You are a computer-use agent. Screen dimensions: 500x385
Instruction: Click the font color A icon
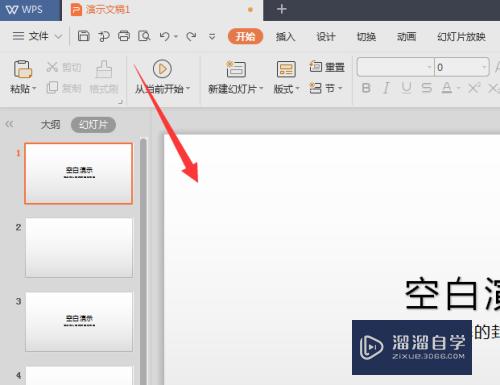coord(447,88)
